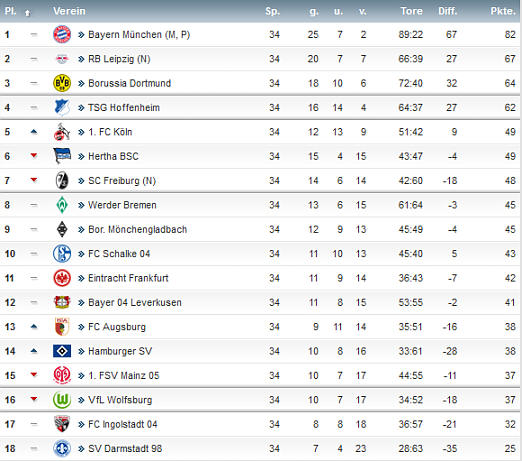Click the Werder Bremen green diamond logo
This screenshot has width=522, height=461.
point(62,205)
